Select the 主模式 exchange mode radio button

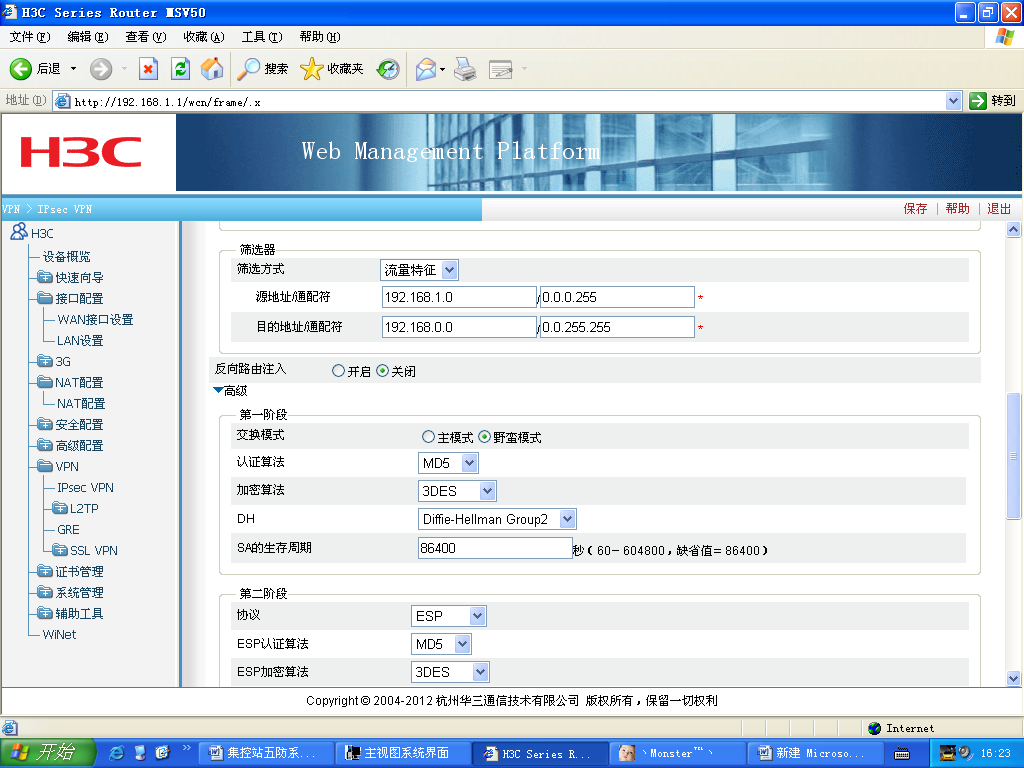428,437
